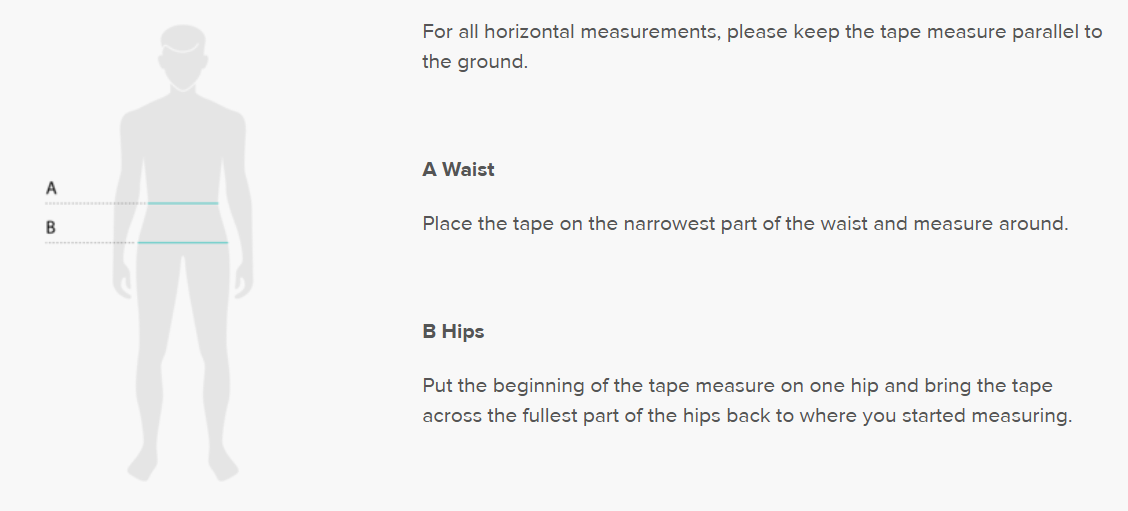Viewport: 1128px width, 511px height.
Task: Click the horizontal measurements intro sentence
Action: tap(760, 46)
